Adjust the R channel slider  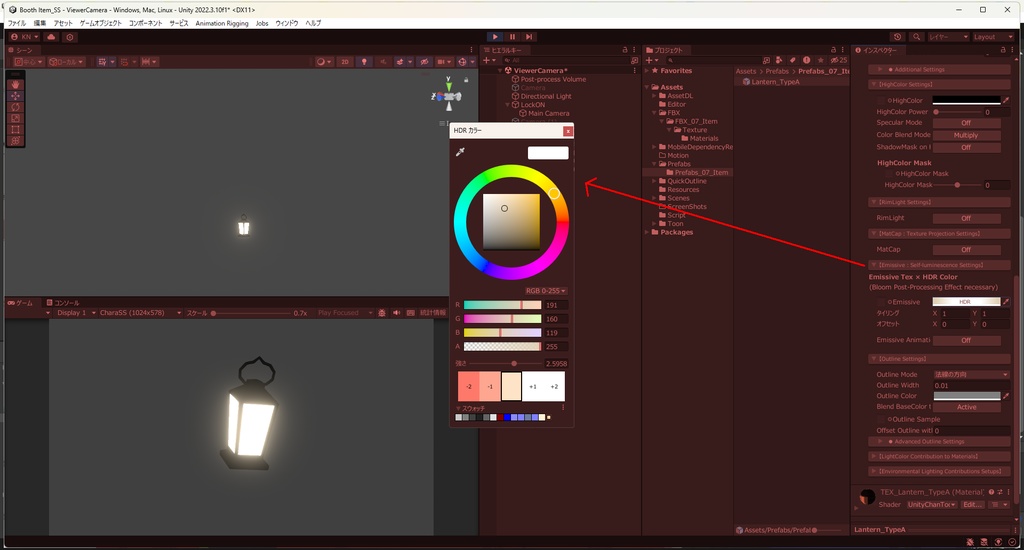pyautogui.click(x=502, y=305)
